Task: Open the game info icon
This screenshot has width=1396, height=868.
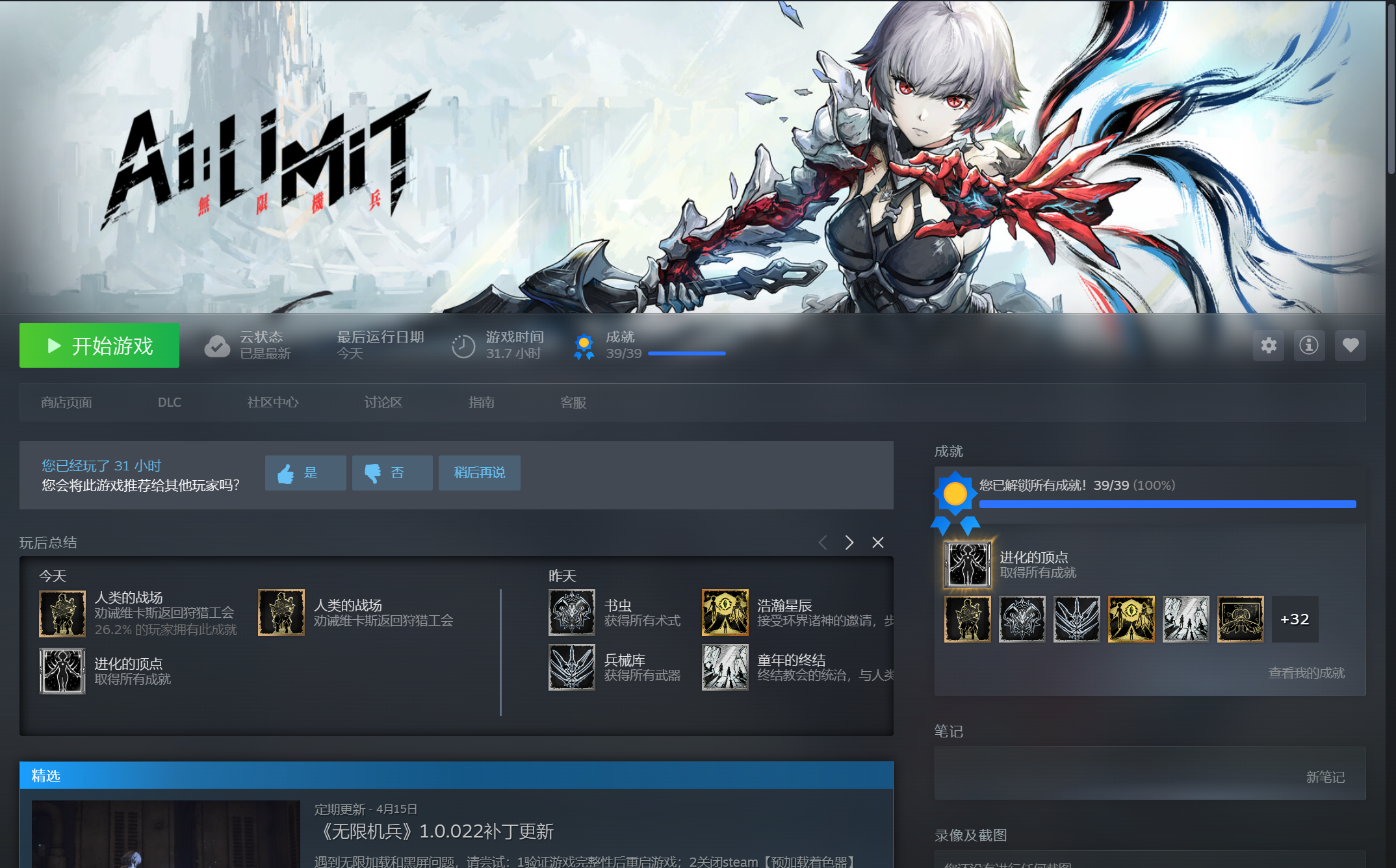Action: click(x=1309, y=346)
